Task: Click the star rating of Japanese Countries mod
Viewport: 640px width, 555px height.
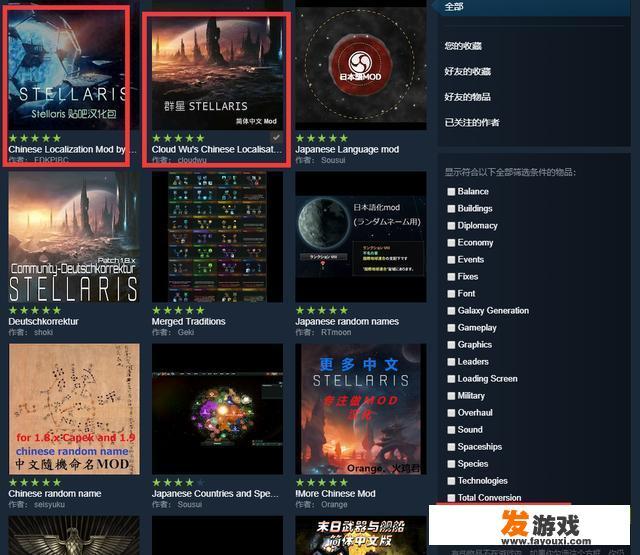Action: click(178, 482)
